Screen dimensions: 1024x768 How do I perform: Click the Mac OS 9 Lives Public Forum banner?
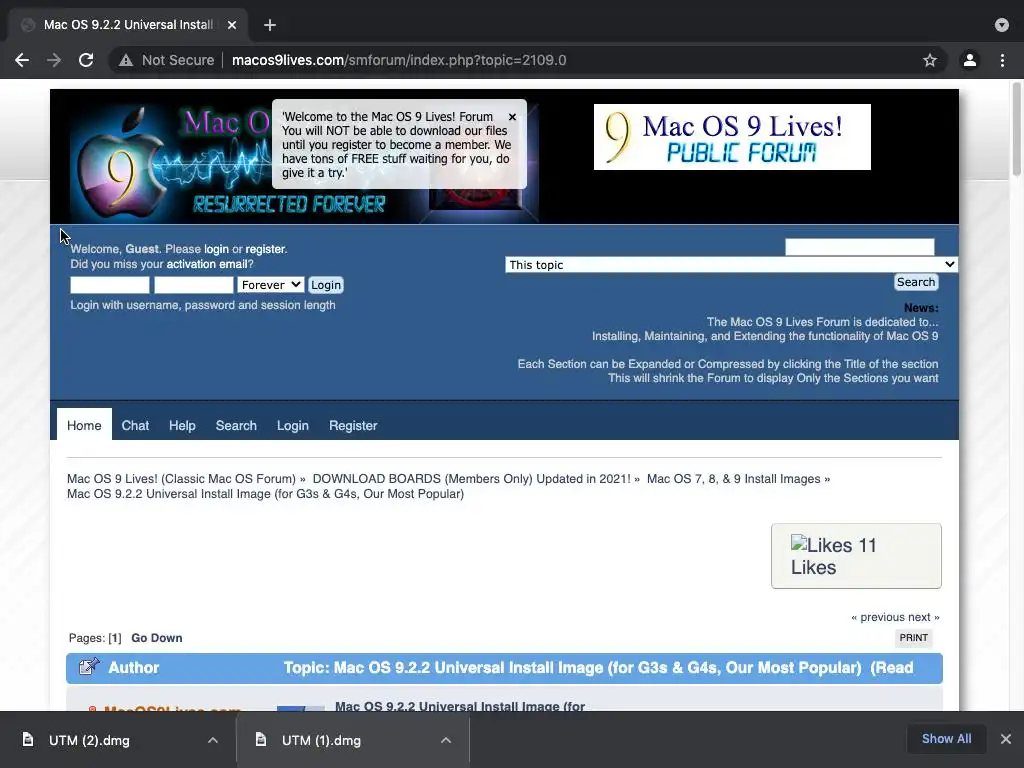[732, 137]
